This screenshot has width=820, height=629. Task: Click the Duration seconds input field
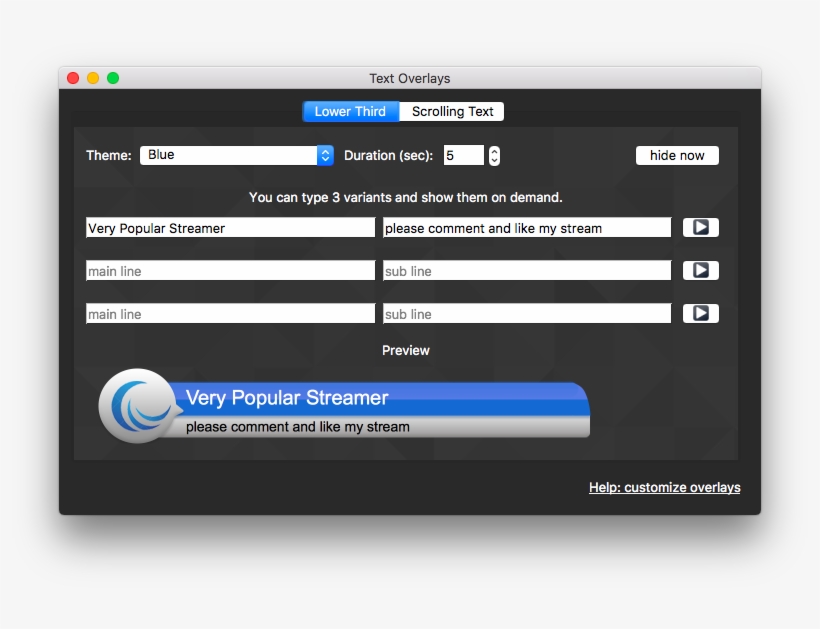[463, 155]
